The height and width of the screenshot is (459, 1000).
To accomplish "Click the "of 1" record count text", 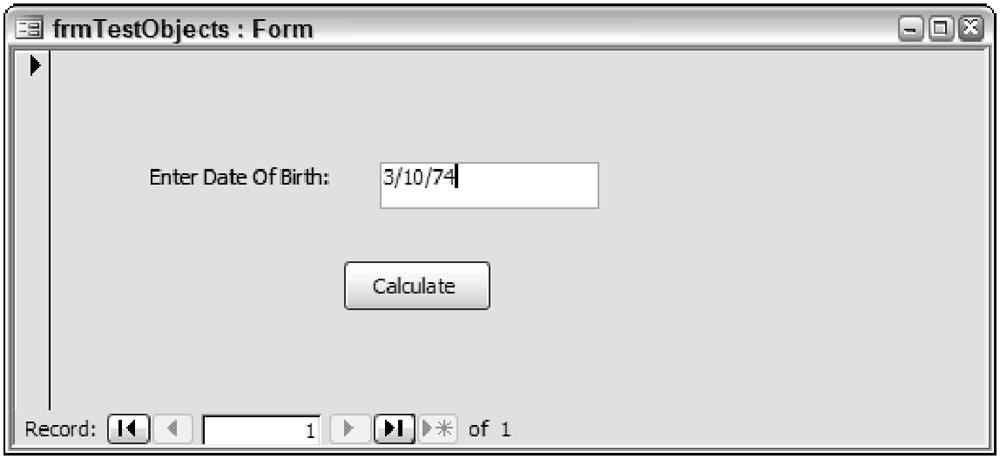I will click(x=489, y=430).
